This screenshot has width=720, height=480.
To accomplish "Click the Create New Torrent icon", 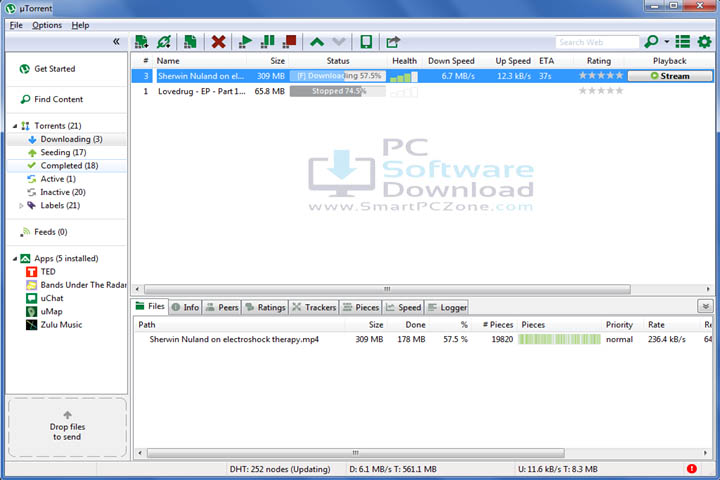I will [x=190, y=42].
